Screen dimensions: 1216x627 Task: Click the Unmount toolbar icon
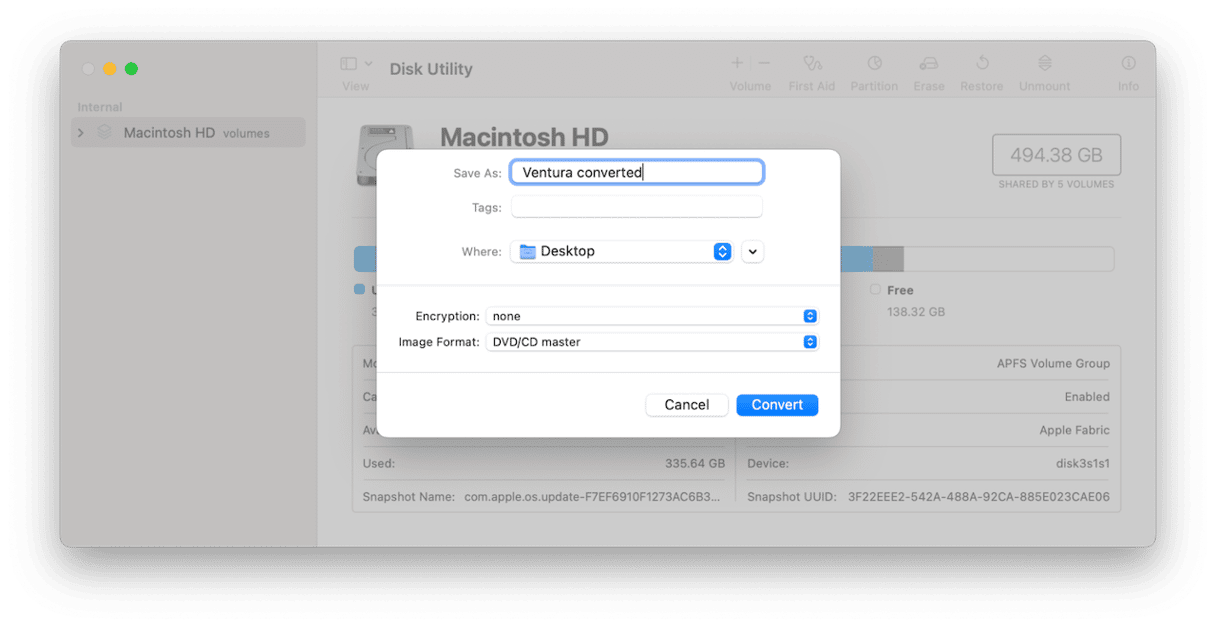click(1045, 63)
